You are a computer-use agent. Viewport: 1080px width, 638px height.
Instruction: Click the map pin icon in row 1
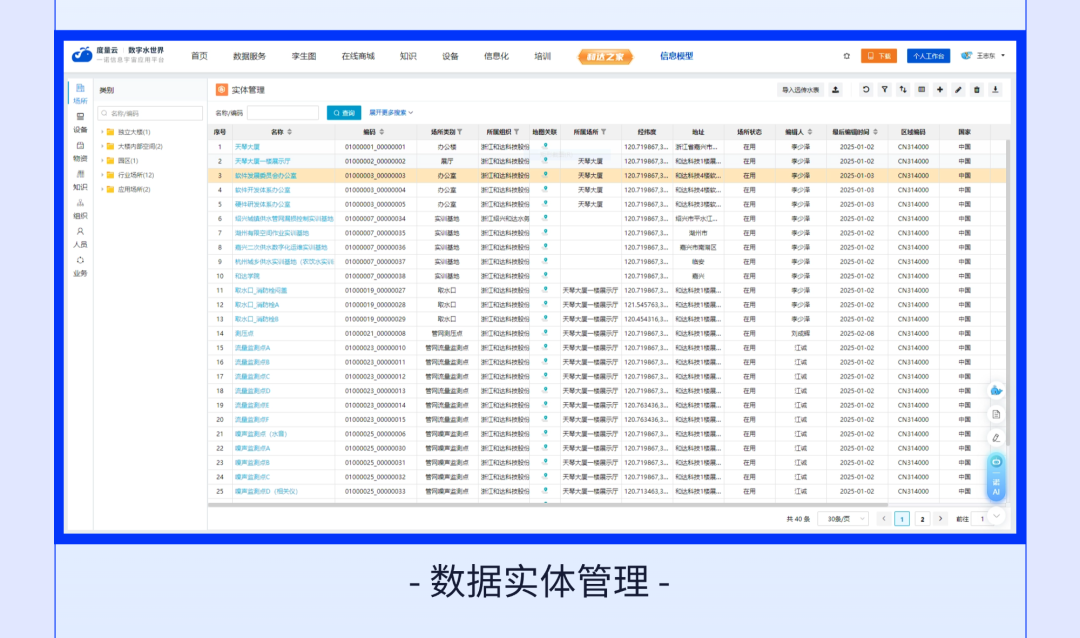point(545,146)
